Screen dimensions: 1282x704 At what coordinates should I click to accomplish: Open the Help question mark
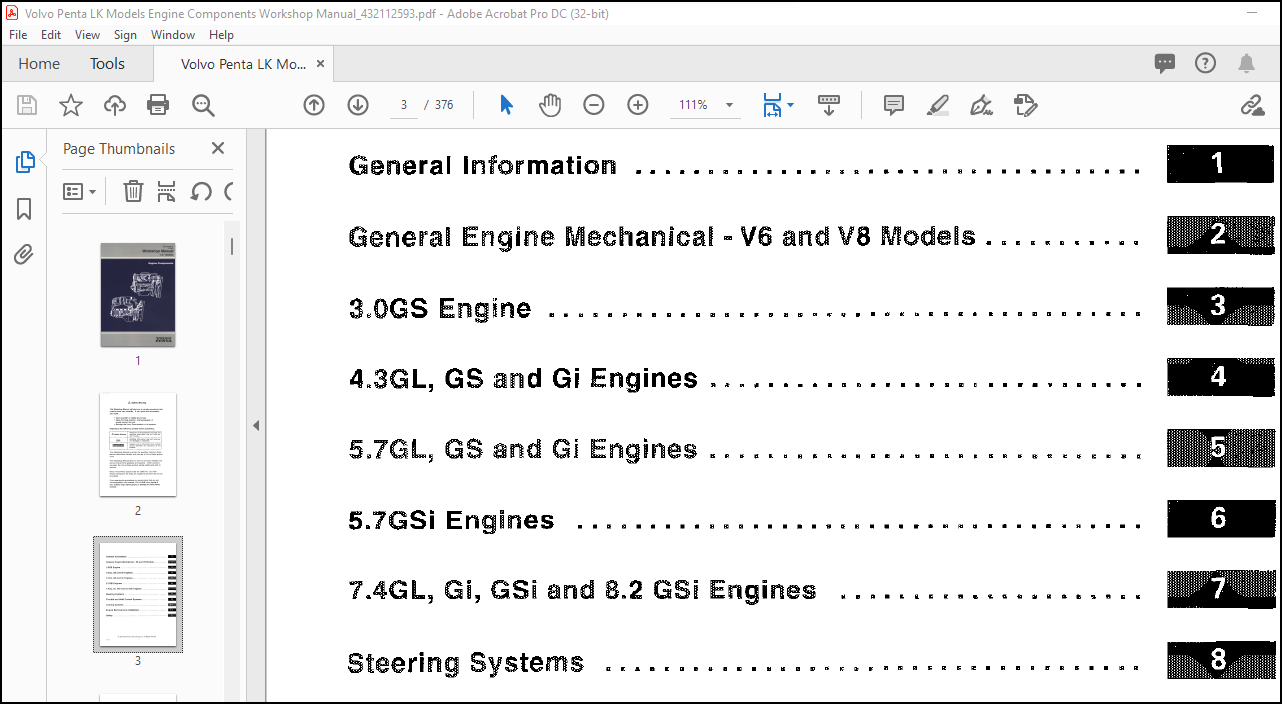coord(1205,63)
